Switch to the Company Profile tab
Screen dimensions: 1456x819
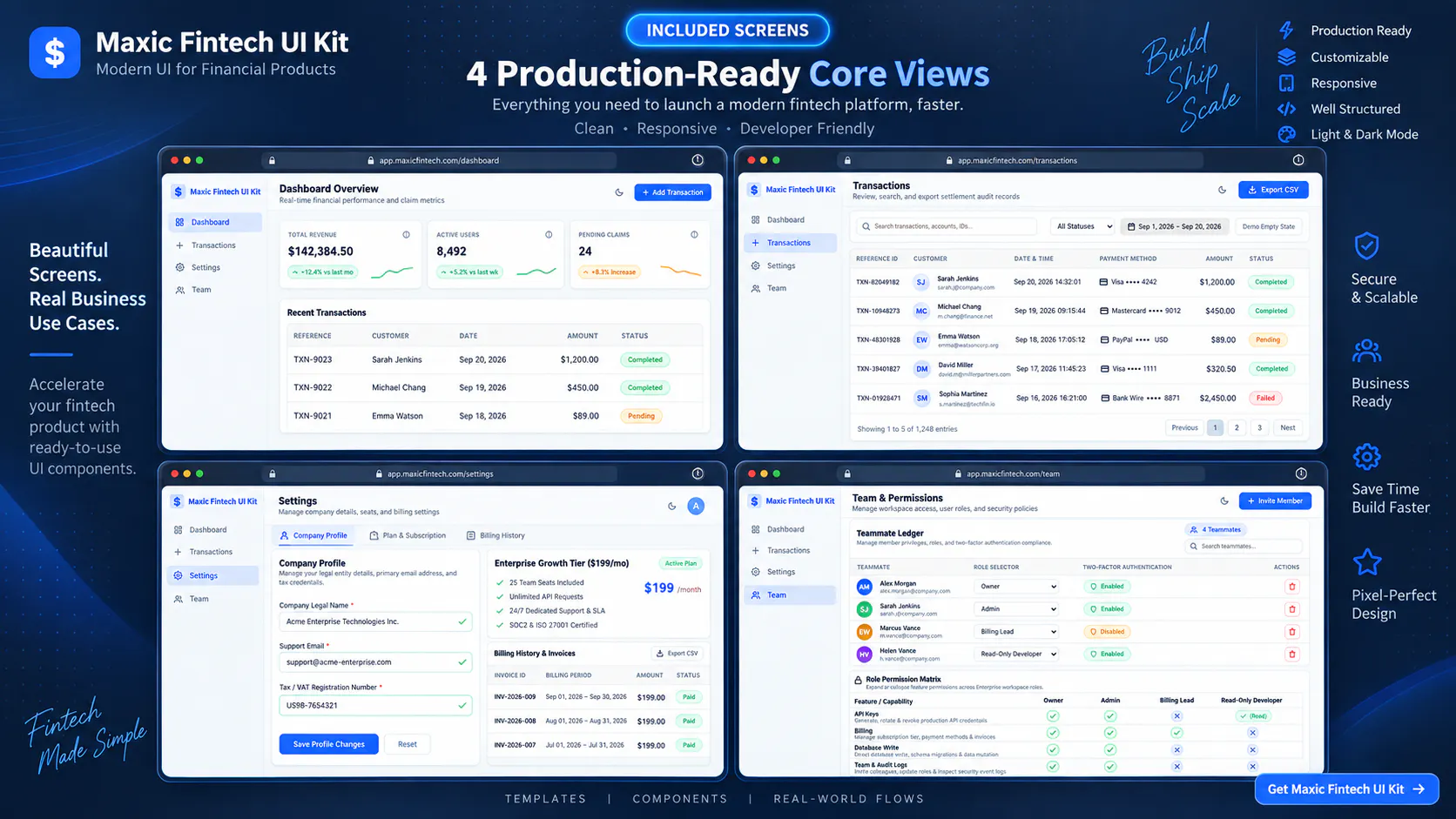pyautogui.click(x=313, y=536)
